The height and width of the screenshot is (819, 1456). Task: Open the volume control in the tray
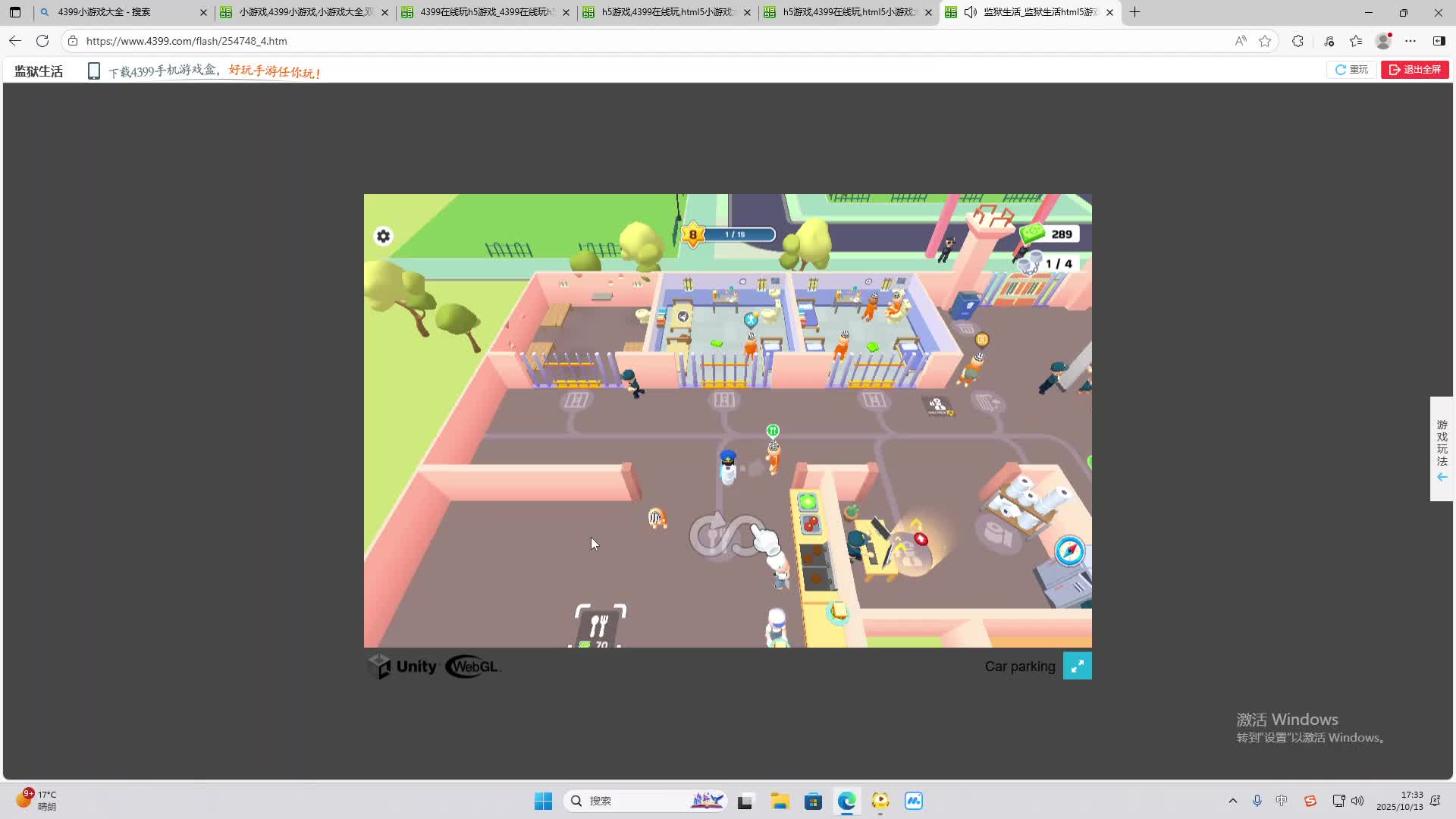1357,801
